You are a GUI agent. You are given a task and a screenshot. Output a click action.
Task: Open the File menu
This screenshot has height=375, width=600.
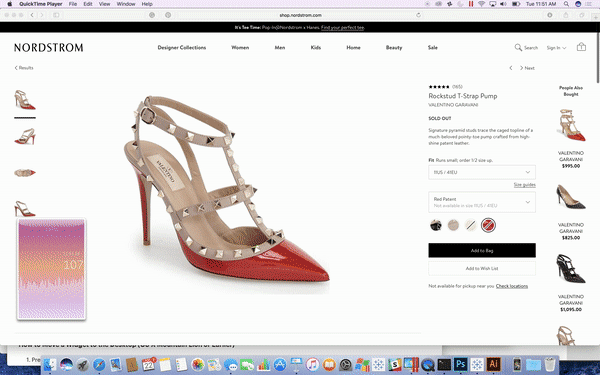[73, 4]
